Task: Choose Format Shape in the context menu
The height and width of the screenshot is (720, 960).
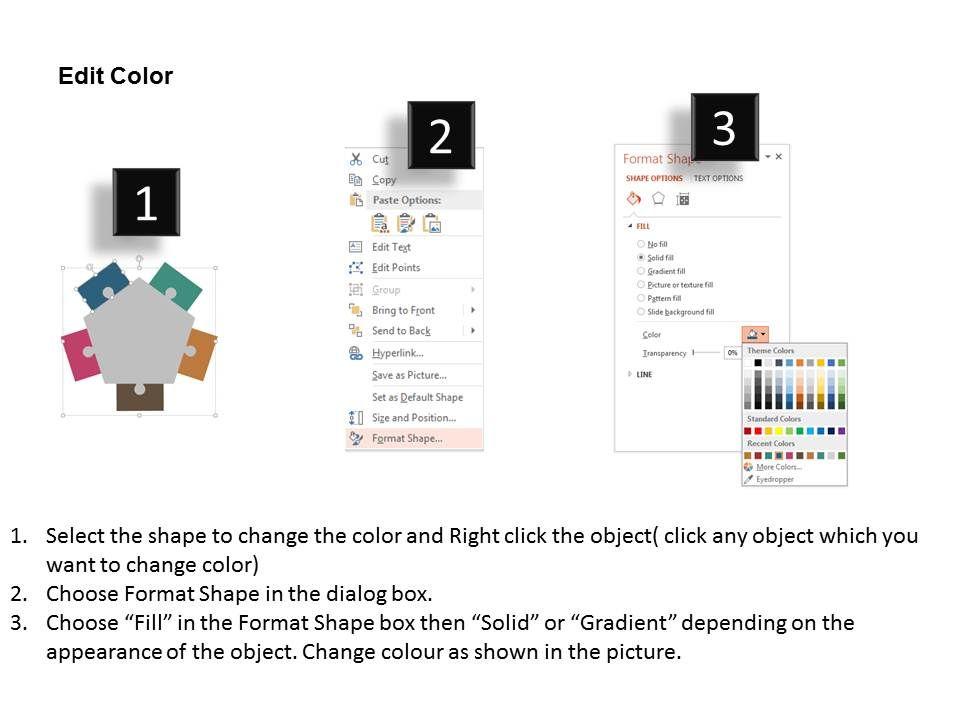Action: [407, 438]
